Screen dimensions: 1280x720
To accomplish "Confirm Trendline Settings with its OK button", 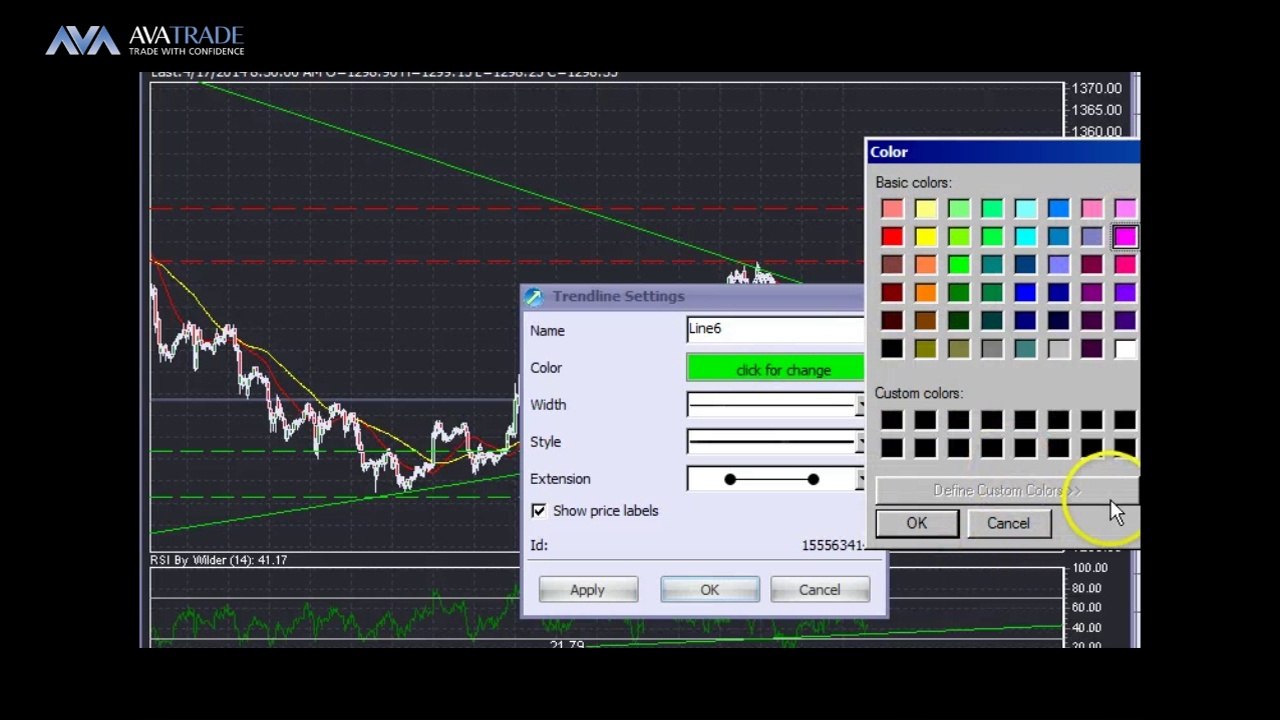I will 710,590.
